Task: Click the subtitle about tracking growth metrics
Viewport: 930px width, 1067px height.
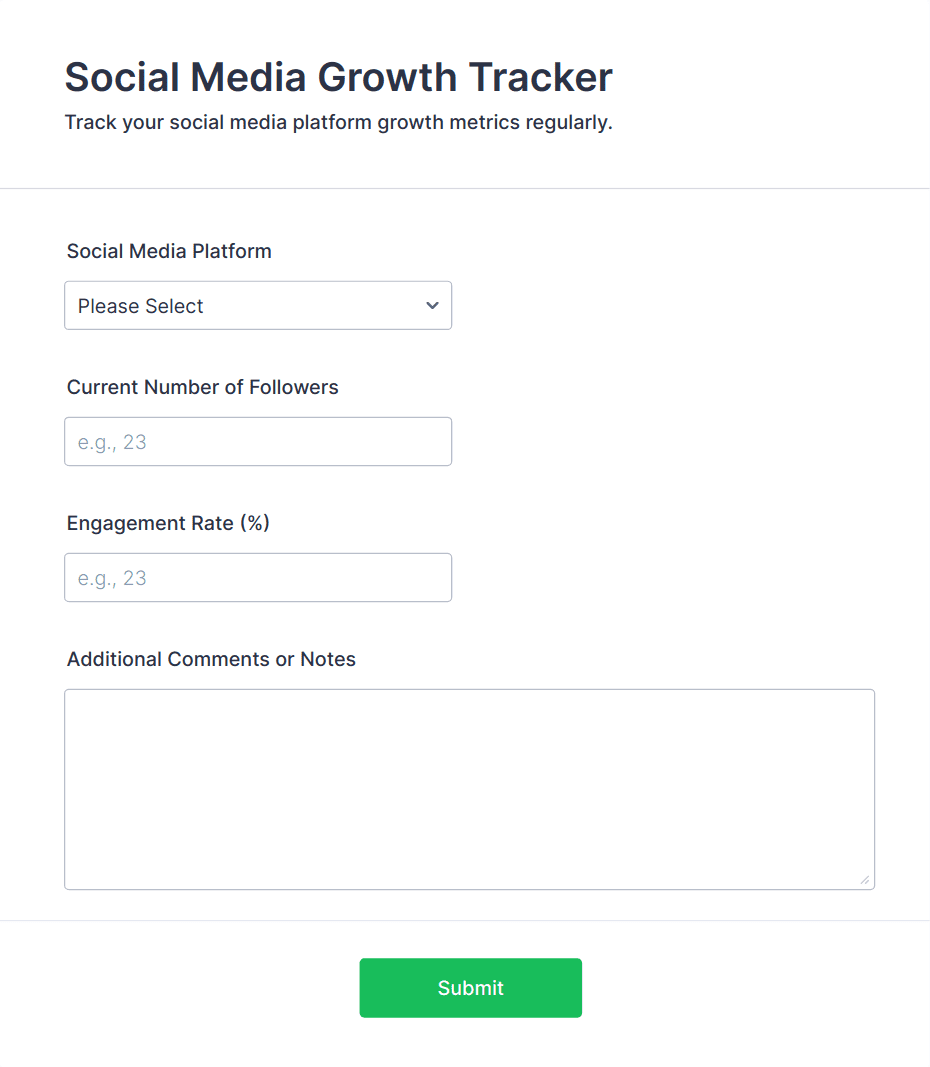Action: (338, 123)
